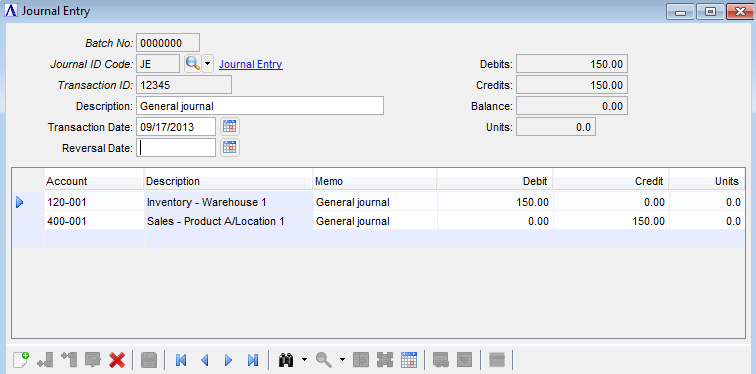Image resolution: width=756 pixels, height=374 pixels.
Task: Go to the next record
Action: pyautogui.click(x=229, y=360)
